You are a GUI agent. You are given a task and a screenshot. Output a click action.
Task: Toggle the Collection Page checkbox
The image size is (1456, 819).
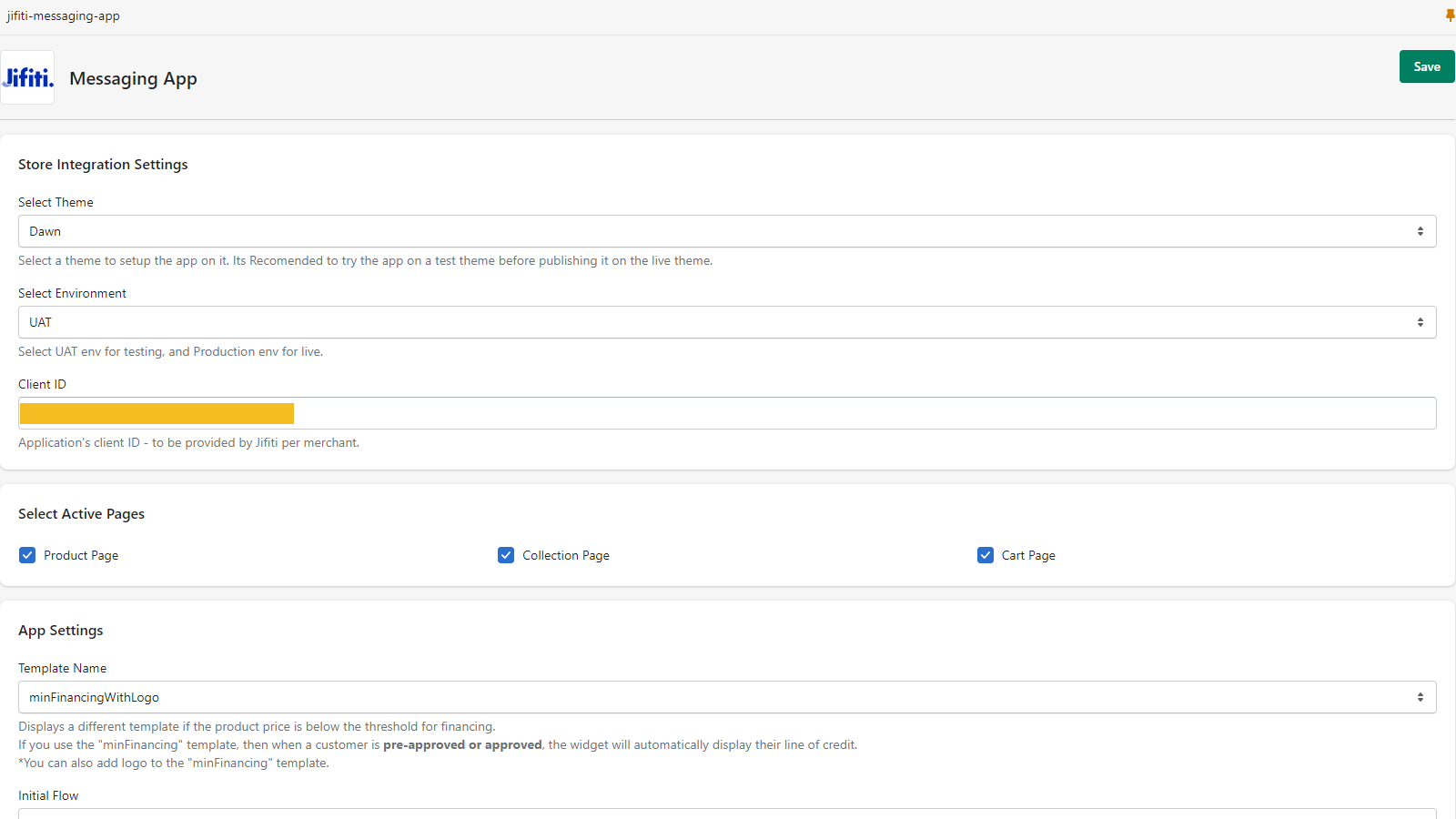tap(506, 555)
